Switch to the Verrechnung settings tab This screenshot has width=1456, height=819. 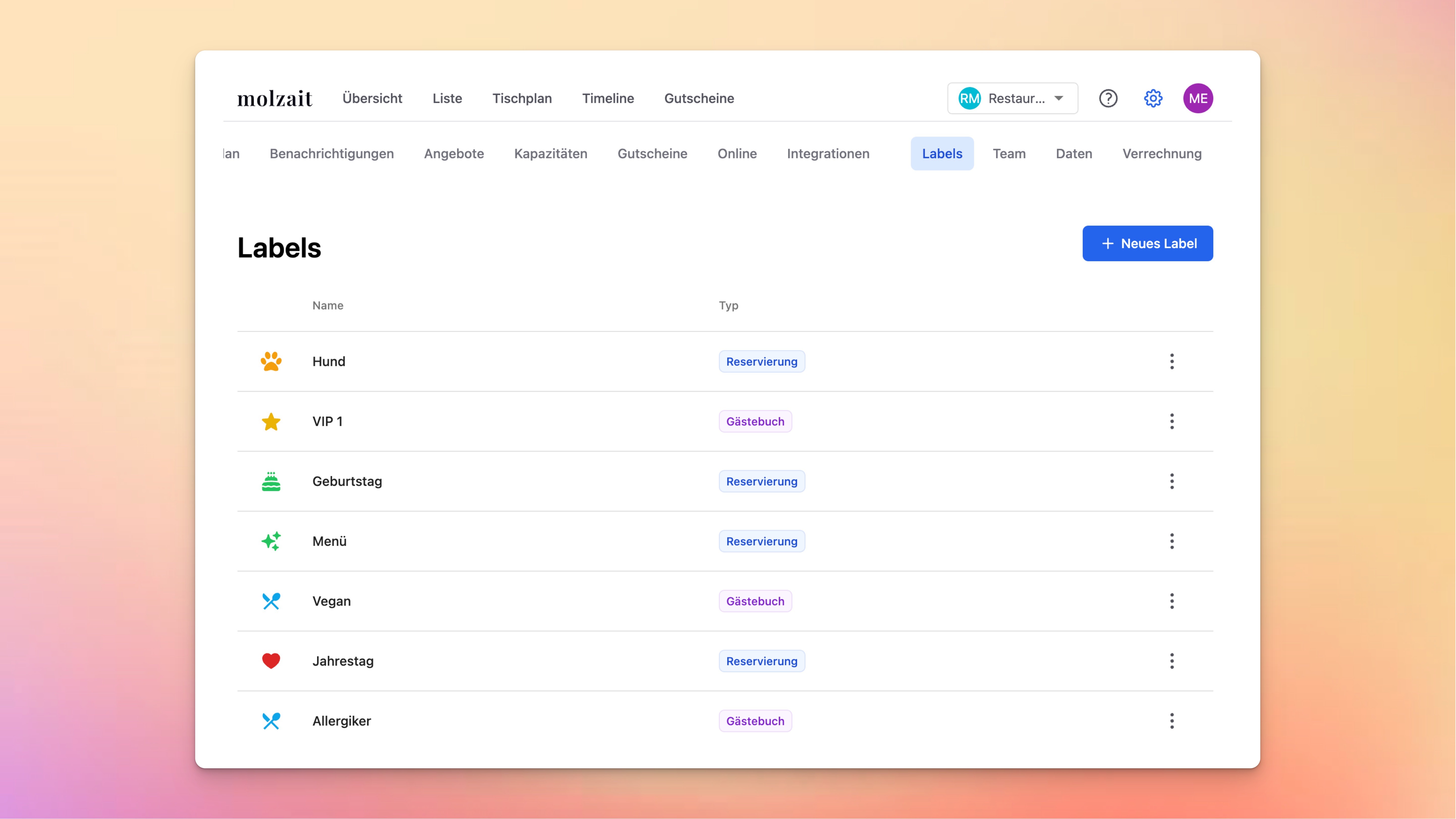(x=1162, y=154)
